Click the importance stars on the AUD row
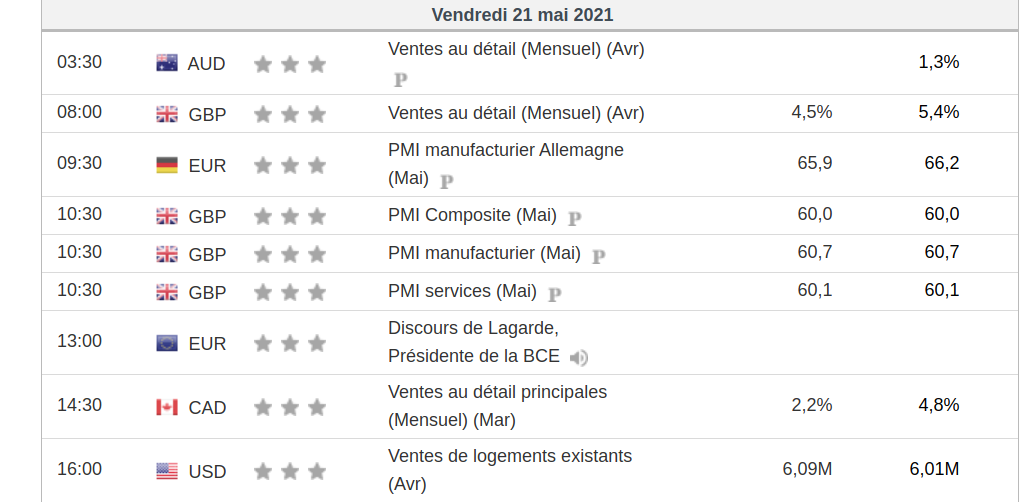Screen dimensions: 1036x502 point(290,64)
